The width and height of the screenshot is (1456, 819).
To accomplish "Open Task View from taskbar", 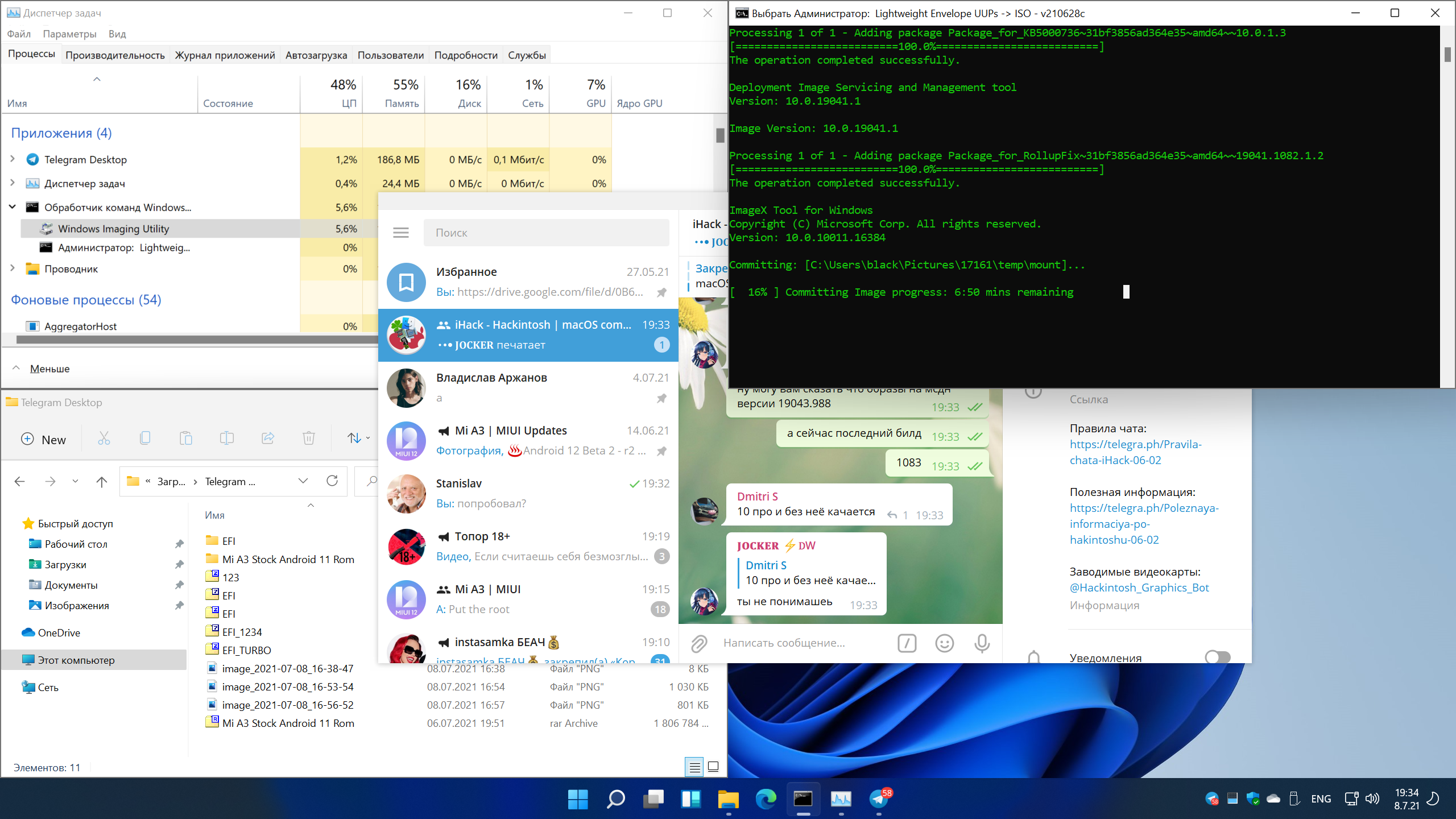I will coord(653,799).
